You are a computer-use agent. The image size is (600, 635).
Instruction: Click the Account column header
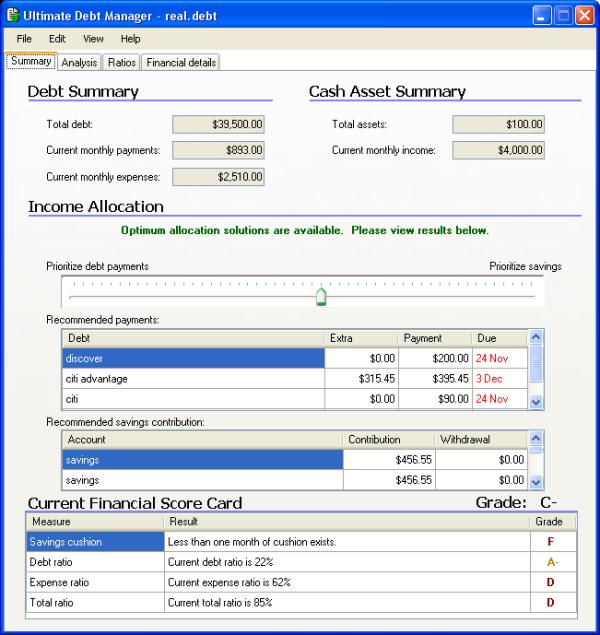tap(202, 439)
